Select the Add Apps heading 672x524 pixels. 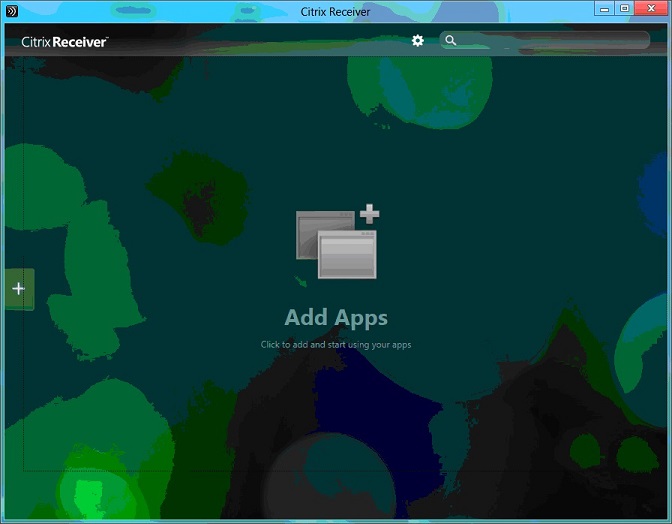336,318
